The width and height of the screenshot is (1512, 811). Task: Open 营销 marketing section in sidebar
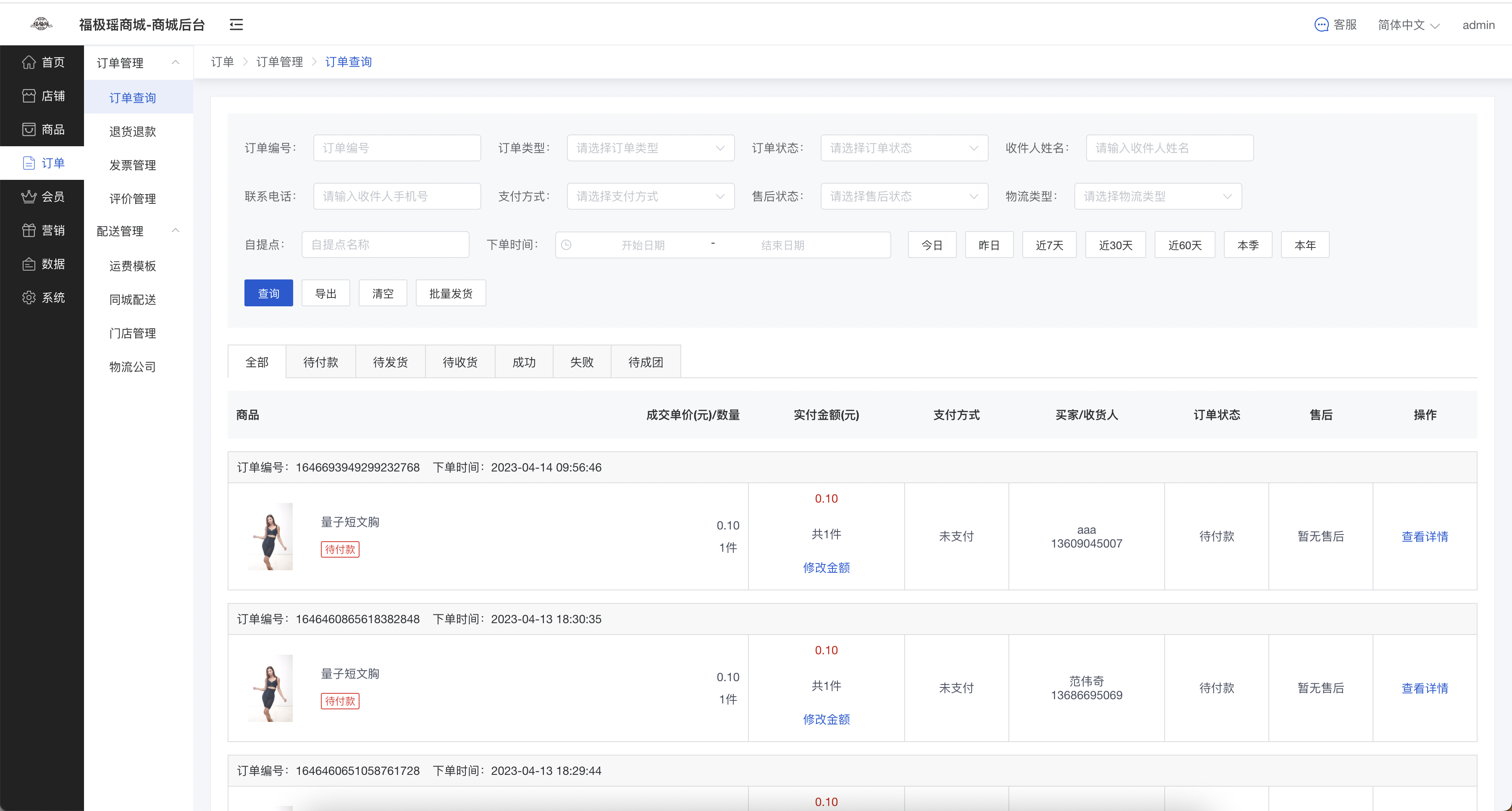point(42,230)
